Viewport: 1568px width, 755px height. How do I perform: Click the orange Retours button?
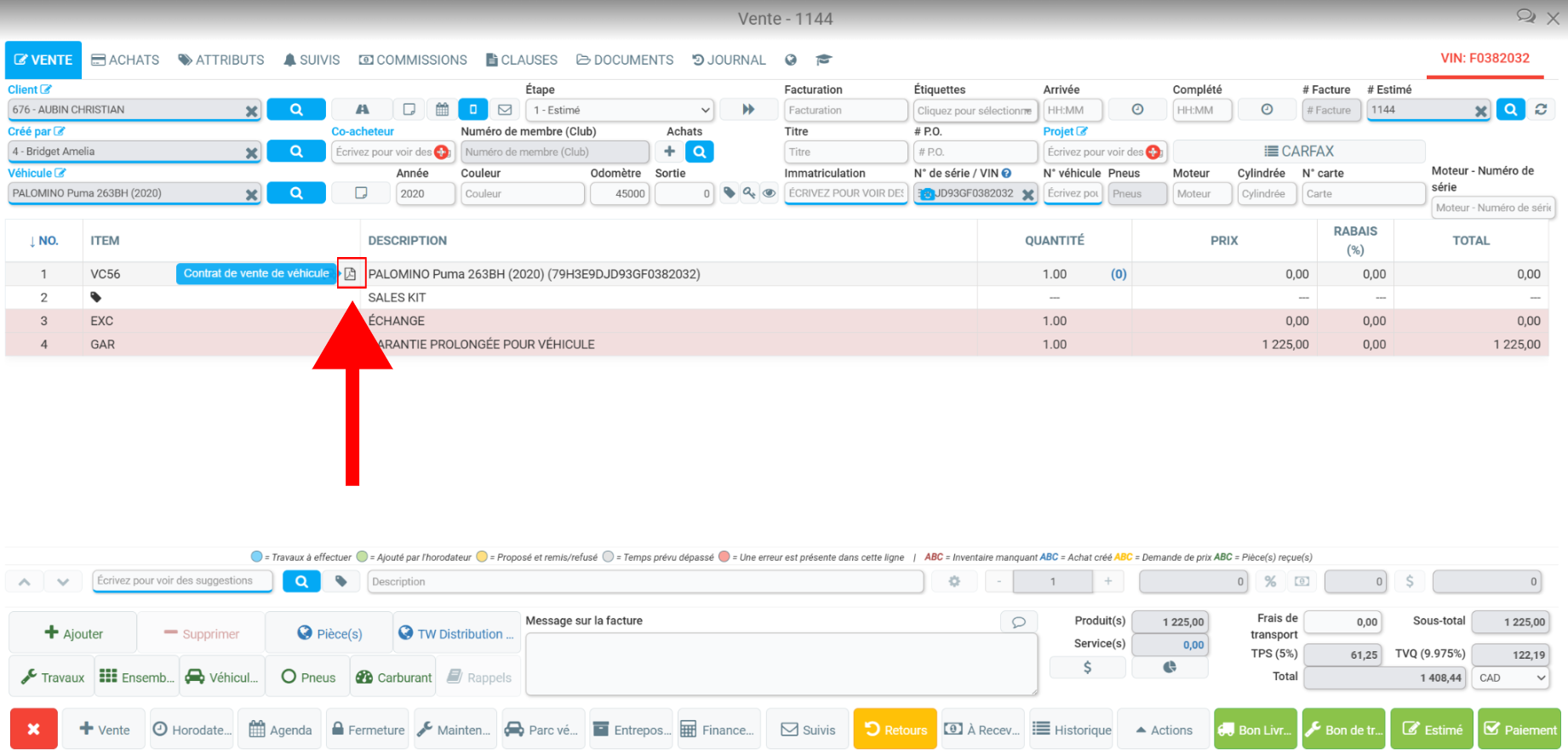(x=896, y=729)
